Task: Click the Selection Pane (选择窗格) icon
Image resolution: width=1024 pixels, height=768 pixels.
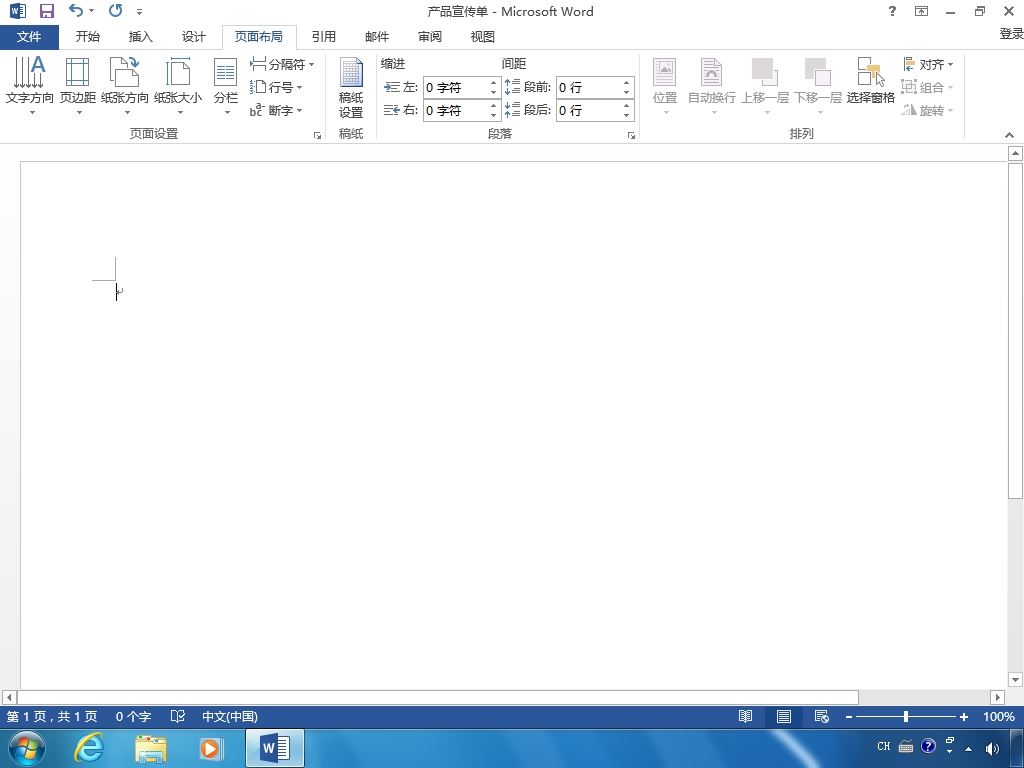Action: click(x=871, y=80)
